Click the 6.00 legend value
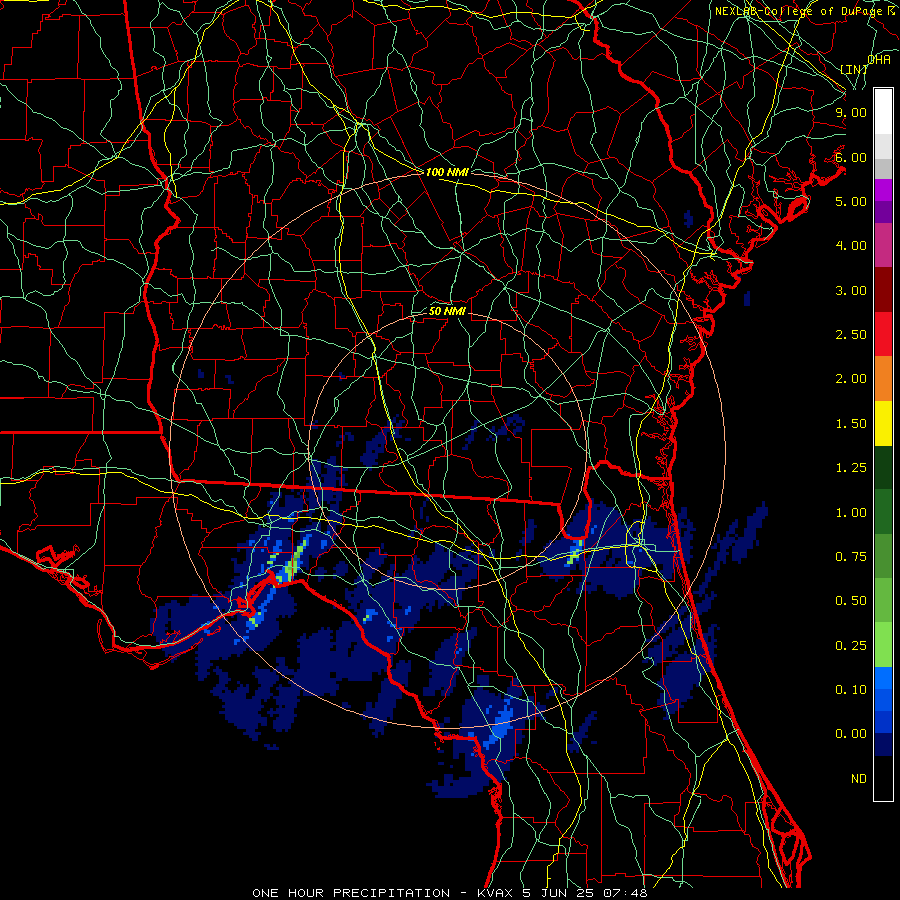 (x=851, y=157)
